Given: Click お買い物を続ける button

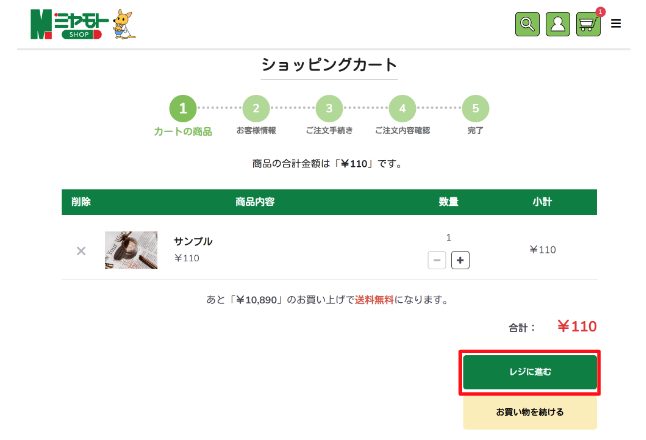Looking at the screenshot, I should 530,412.
